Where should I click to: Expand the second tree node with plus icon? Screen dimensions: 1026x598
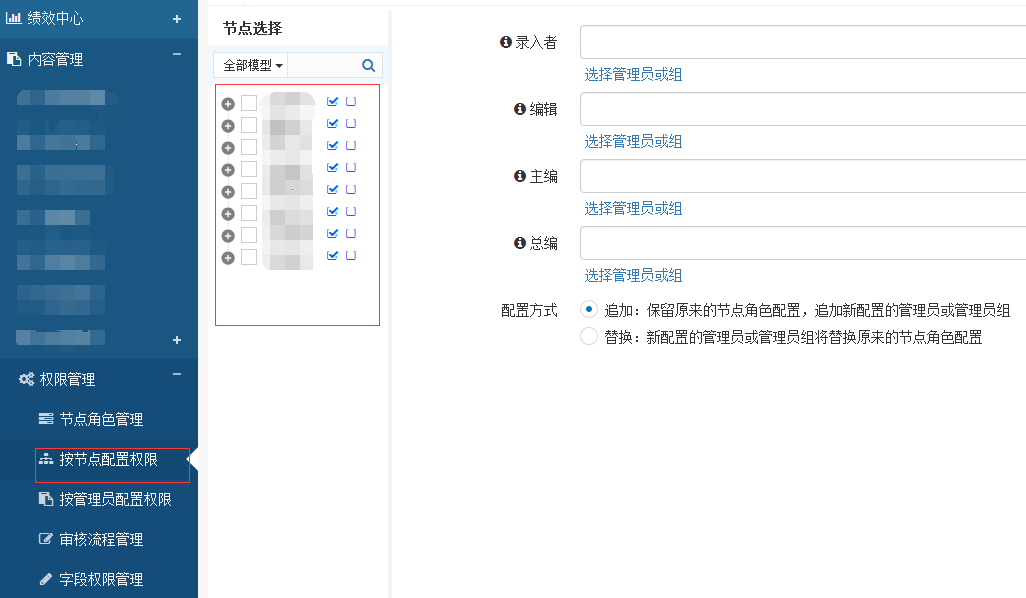(228, 125)
